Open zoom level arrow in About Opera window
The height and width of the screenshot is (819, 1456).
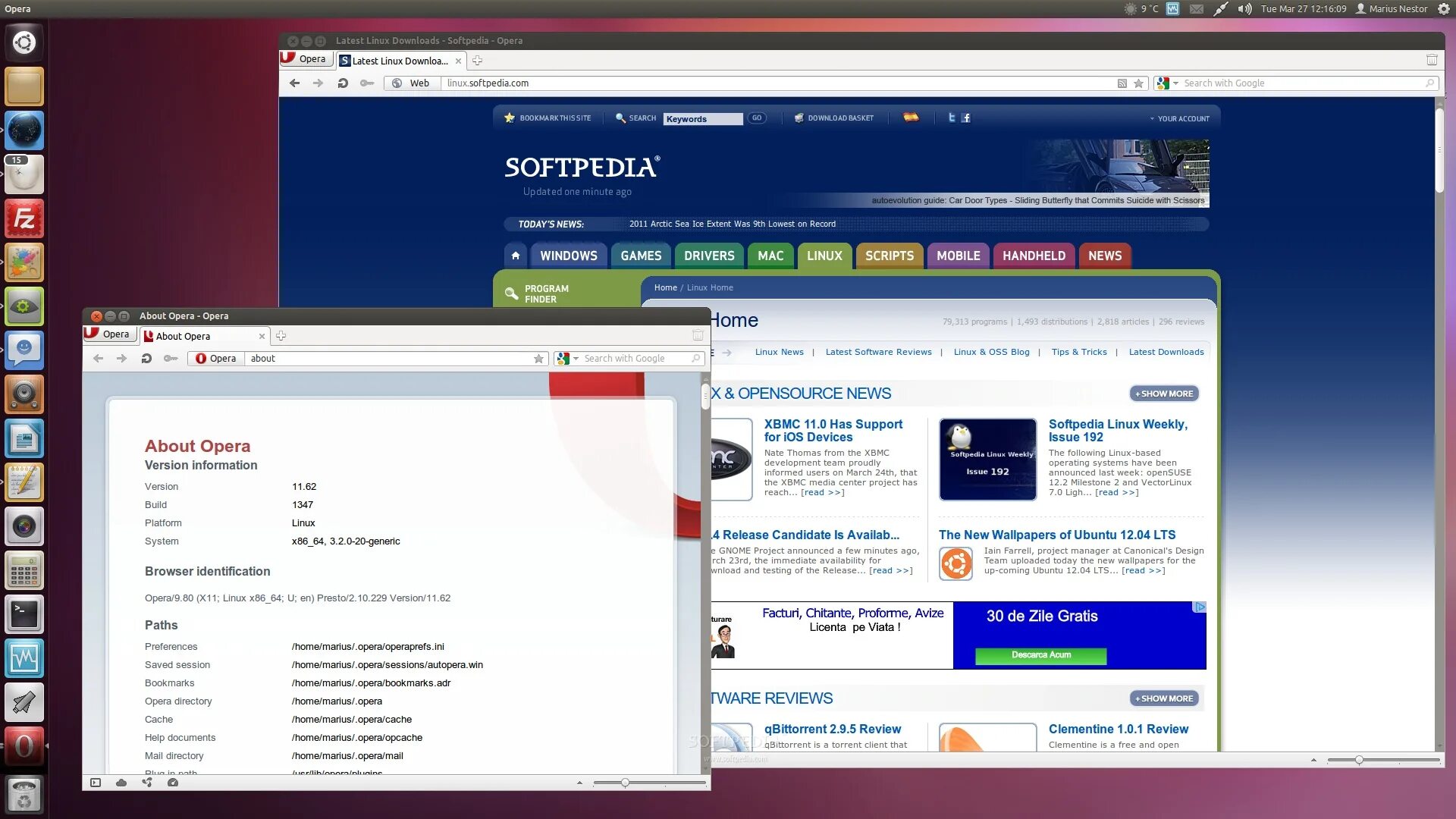579,783
